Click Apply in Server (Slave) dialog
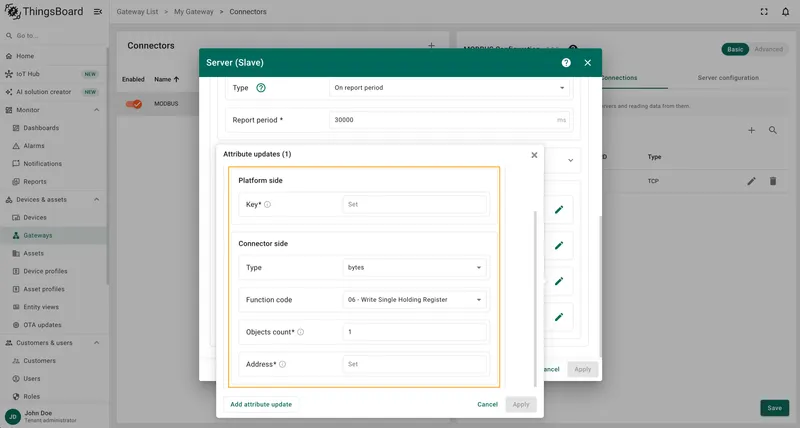800x428 pixels. coord(583,369)
